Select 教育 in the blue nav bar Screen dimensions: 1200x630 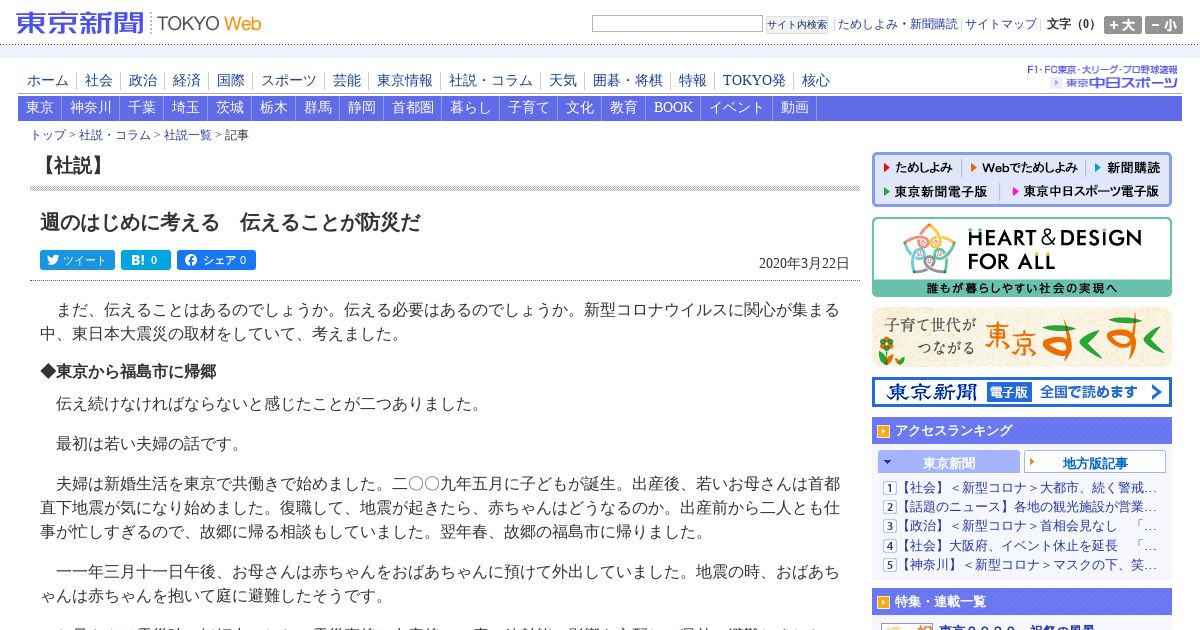(x=624, y=108)
